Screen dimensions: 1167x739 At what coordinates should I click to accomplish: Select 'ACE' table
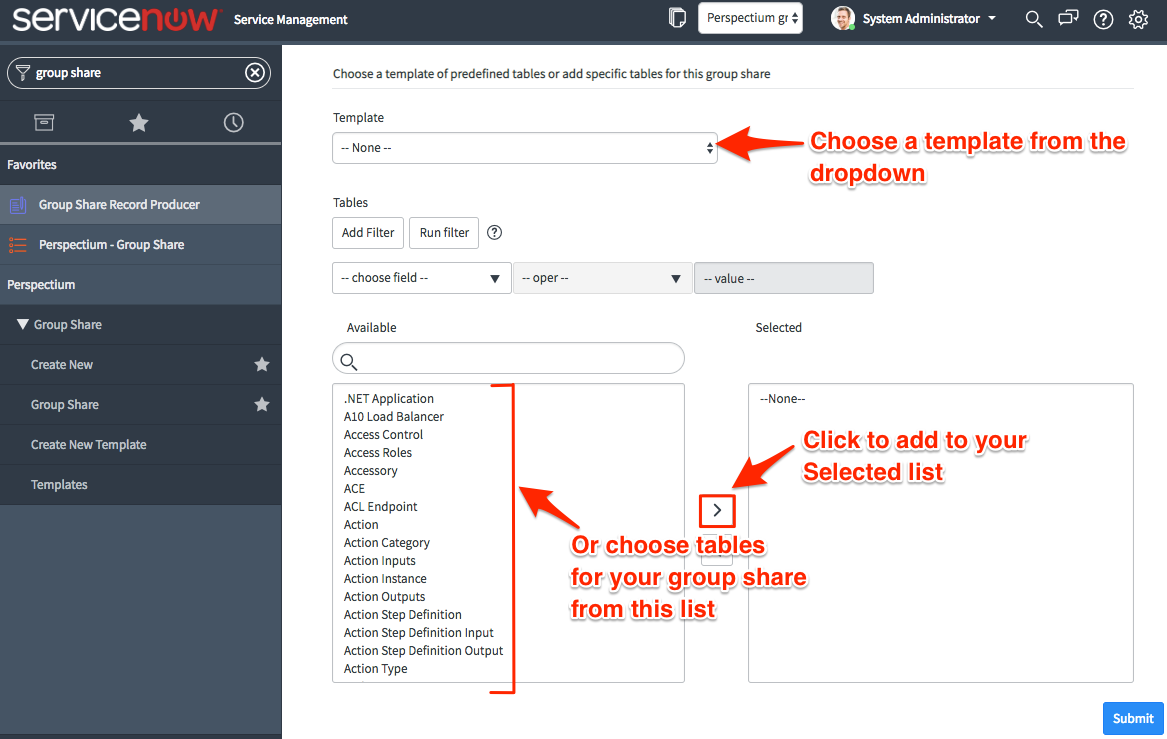[x=354, y=489]
